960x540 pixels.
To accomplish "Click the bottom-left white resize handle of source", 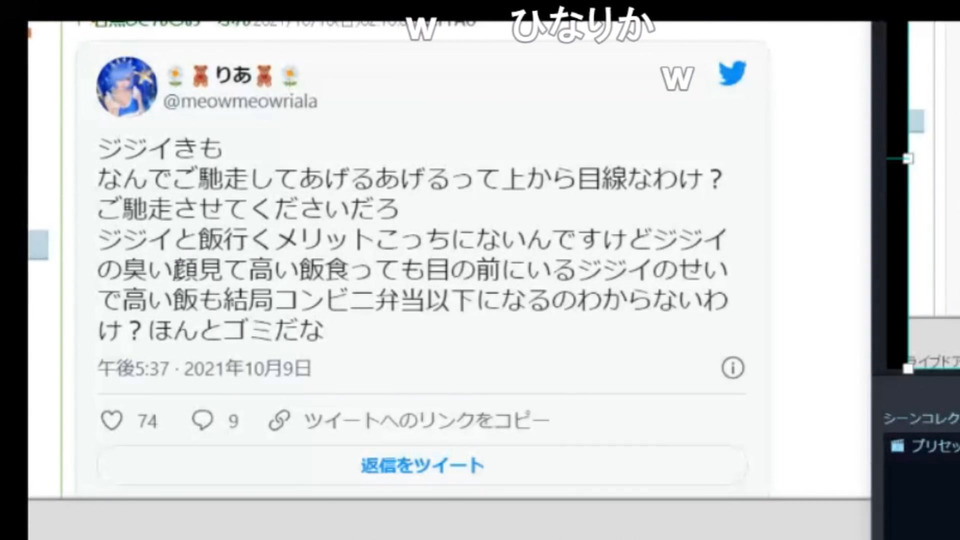I will coord(908,369).
